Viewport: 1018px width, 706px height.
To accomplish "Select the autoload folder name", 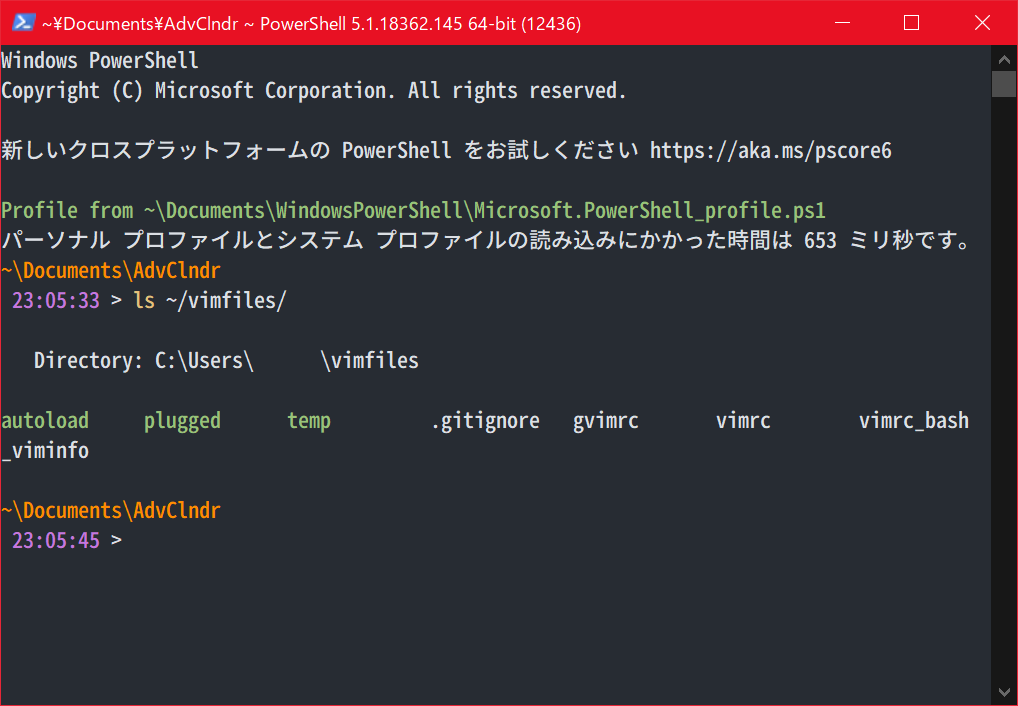I will point(45,420).
